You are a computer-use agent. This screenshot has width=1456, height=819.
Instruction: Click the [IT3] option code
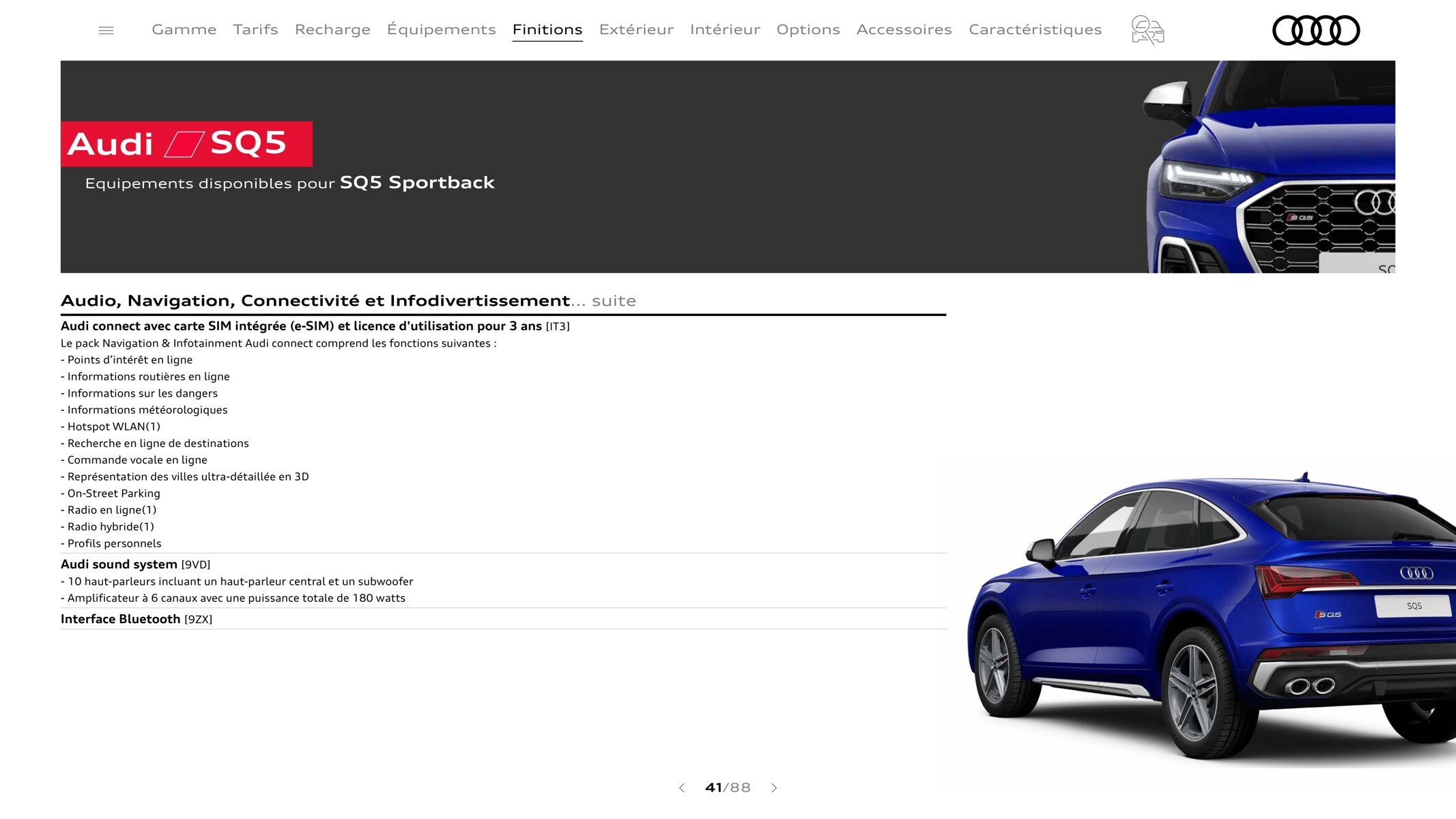point(558,326)
